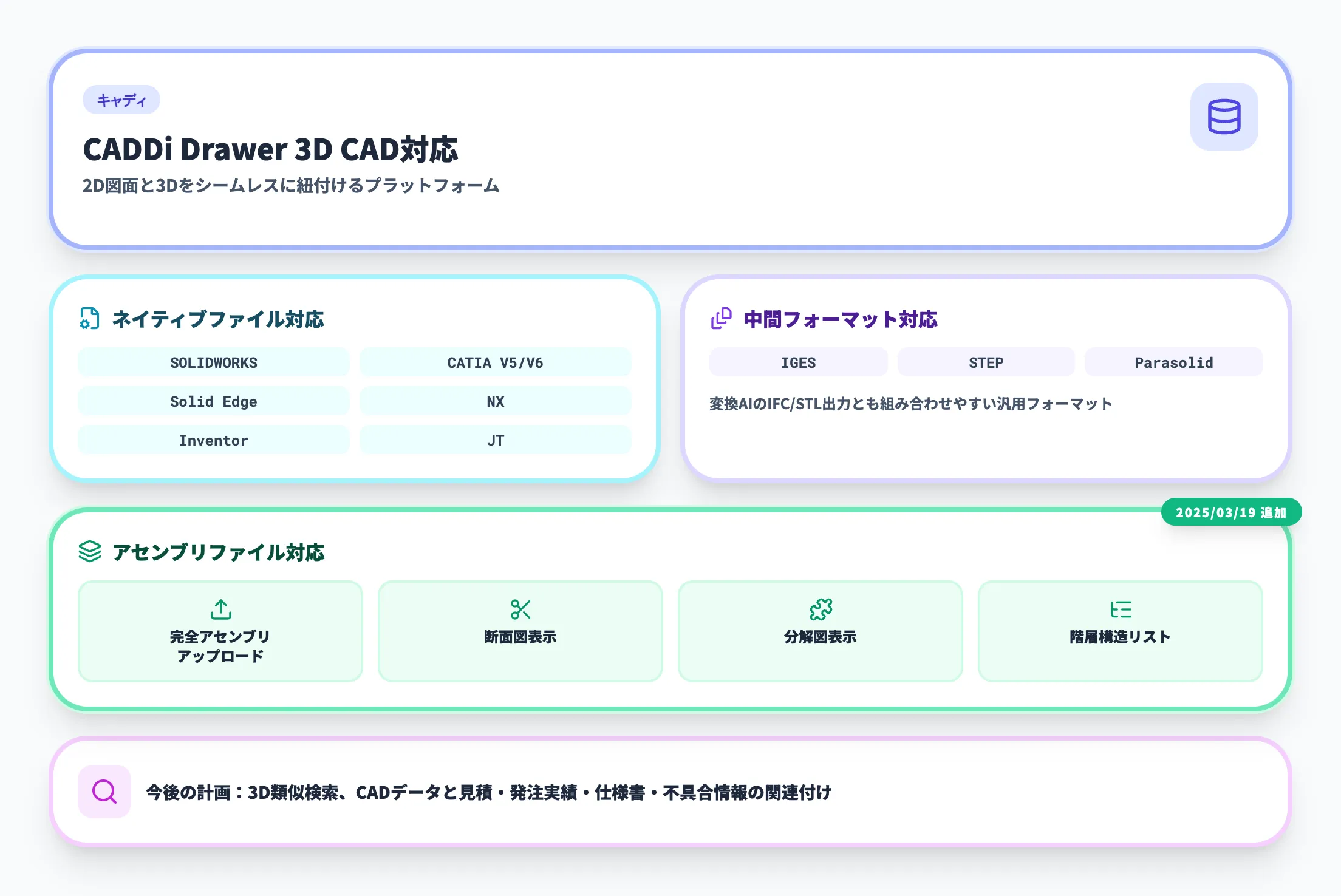The height and width of the screenshot is (896, 1341).
Task: Click the puzzle icon for 分解図表示
Action: (821, 609)
